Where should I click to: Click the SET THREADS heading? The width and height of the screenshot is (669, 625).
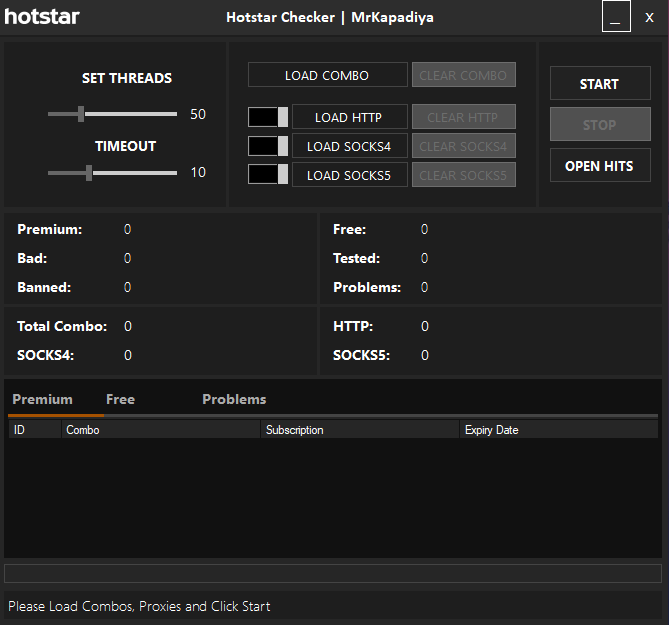(127, 78)
